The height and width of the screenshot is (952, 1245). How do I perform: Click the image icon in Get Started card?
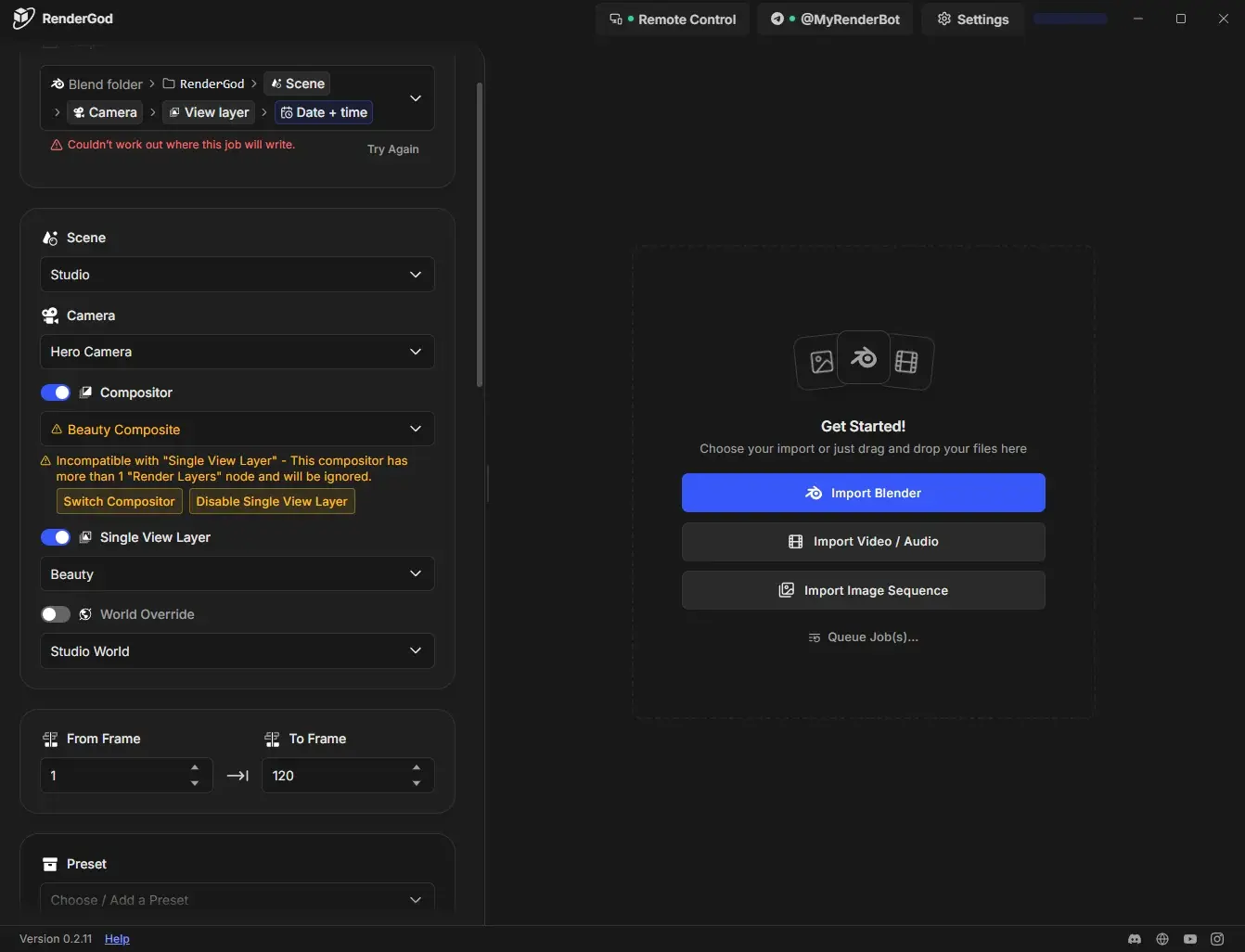tap(821, 362)
